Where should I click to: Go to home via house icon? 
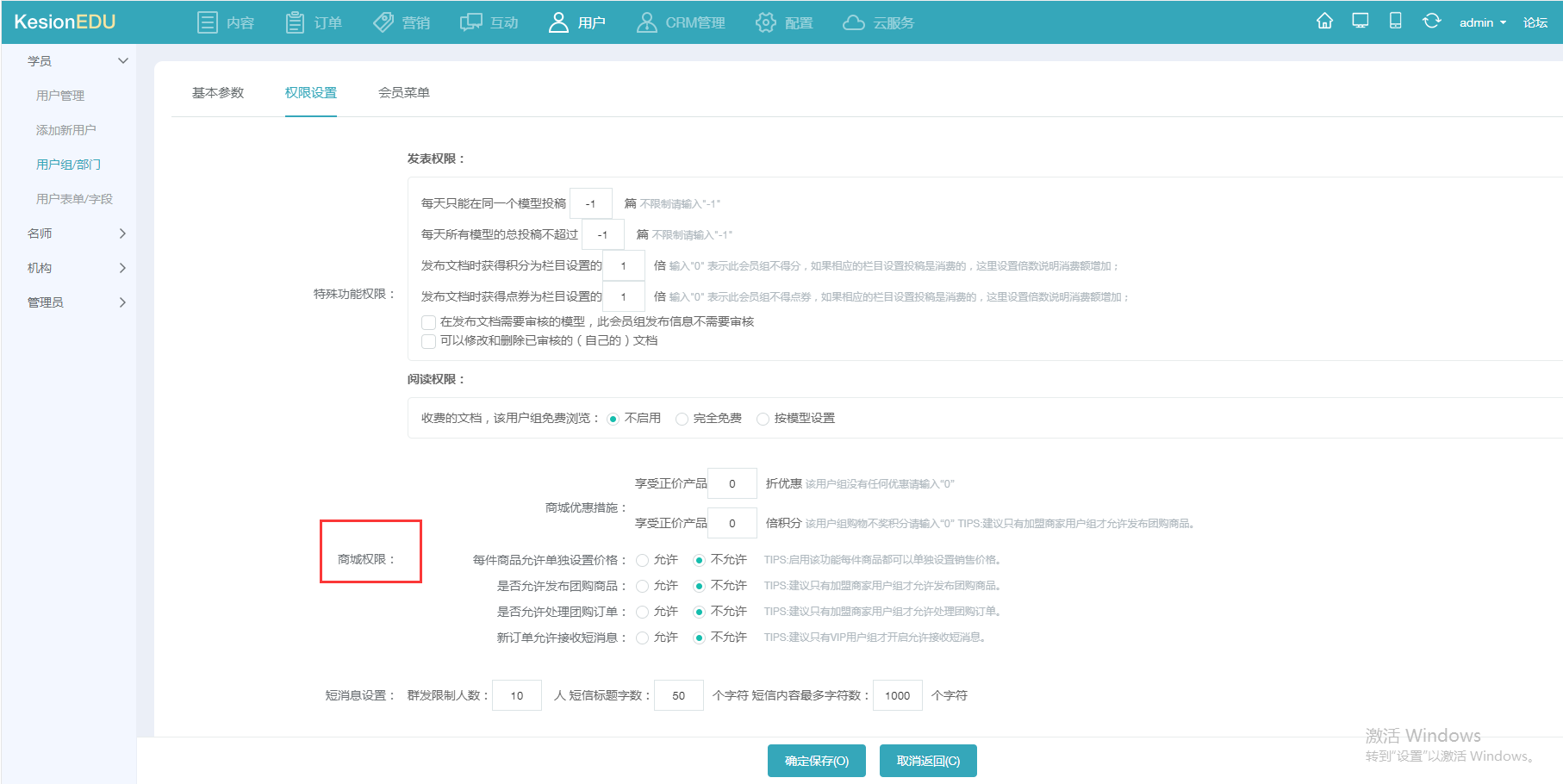(x=1324, y=21)
